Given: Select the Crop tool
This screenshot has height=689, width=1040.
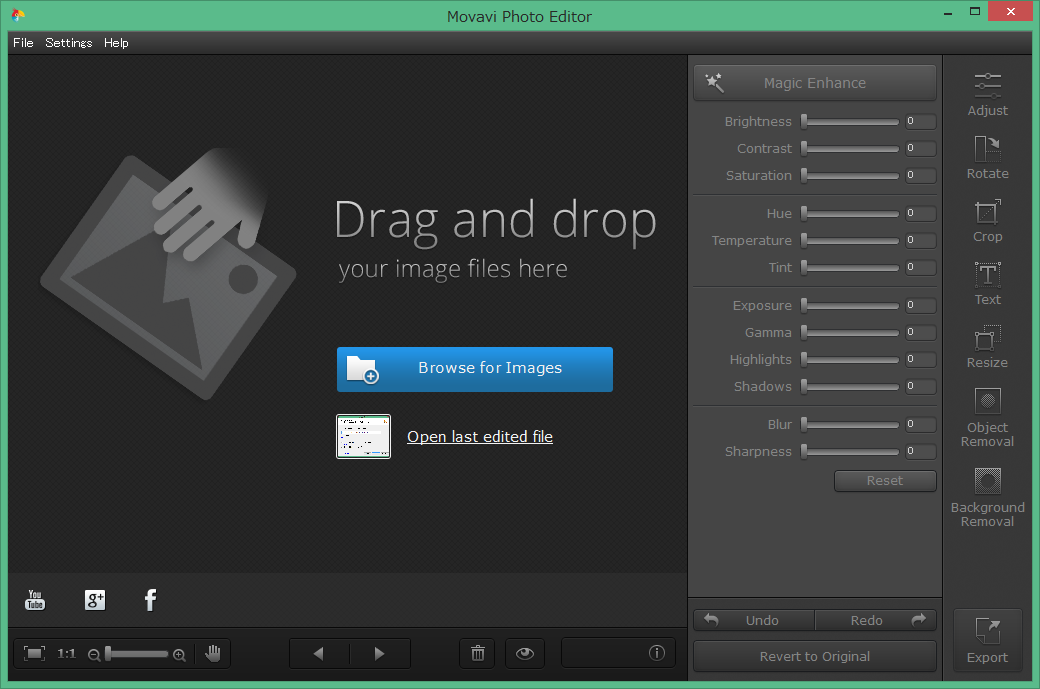Looking at the screenshot, I should [x=987, y=221].
